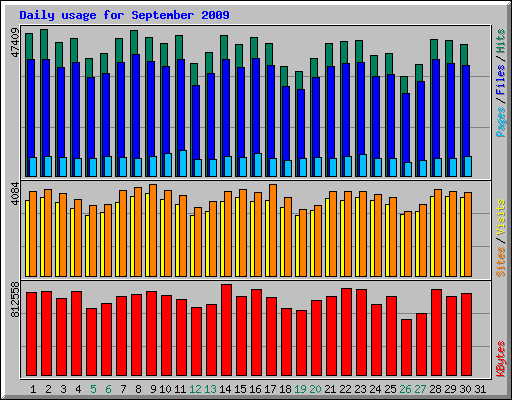Click day label 28 on the axis
The width and height of the screenshot is (512, 400).
tap(435, 389)
